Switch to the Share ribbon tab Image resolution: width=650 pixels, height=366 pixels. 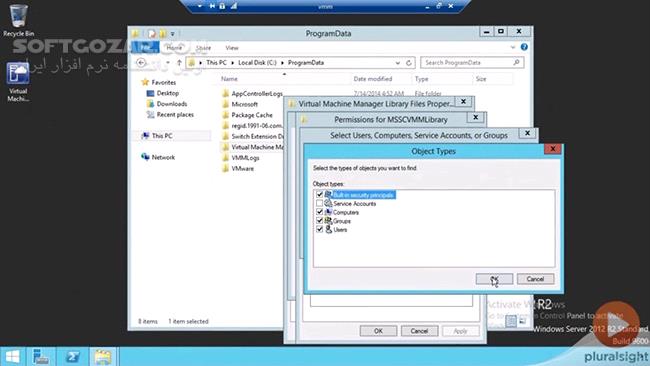point(203,48)
